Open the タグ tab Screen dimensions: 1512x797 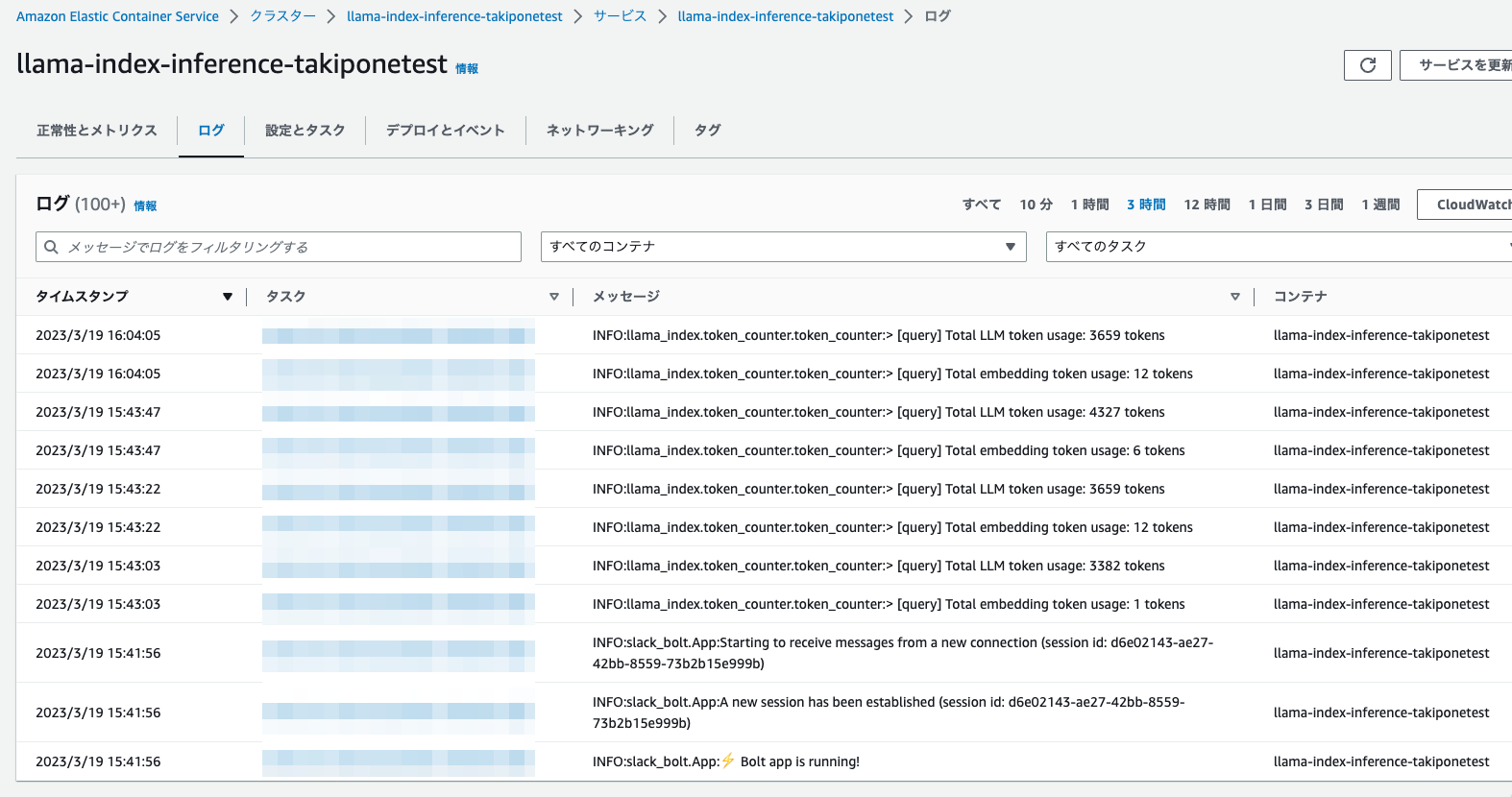click(x=708, y=131)
